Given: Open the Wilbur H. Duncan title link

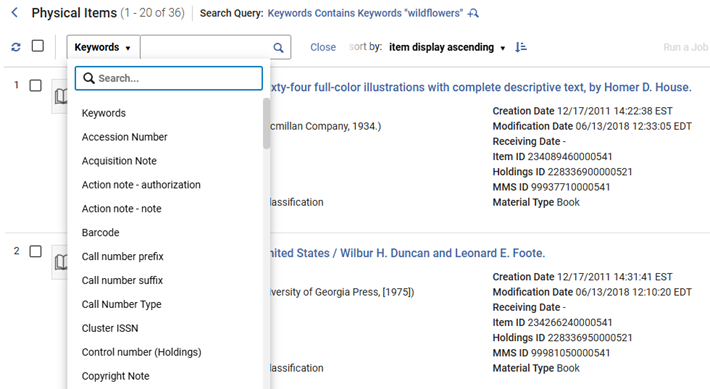Looking at the screenshot, I should [x=408, y=253].
